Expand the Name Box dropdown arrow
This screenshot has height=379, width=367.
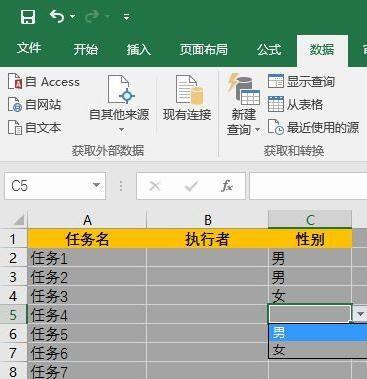point(97,185)
